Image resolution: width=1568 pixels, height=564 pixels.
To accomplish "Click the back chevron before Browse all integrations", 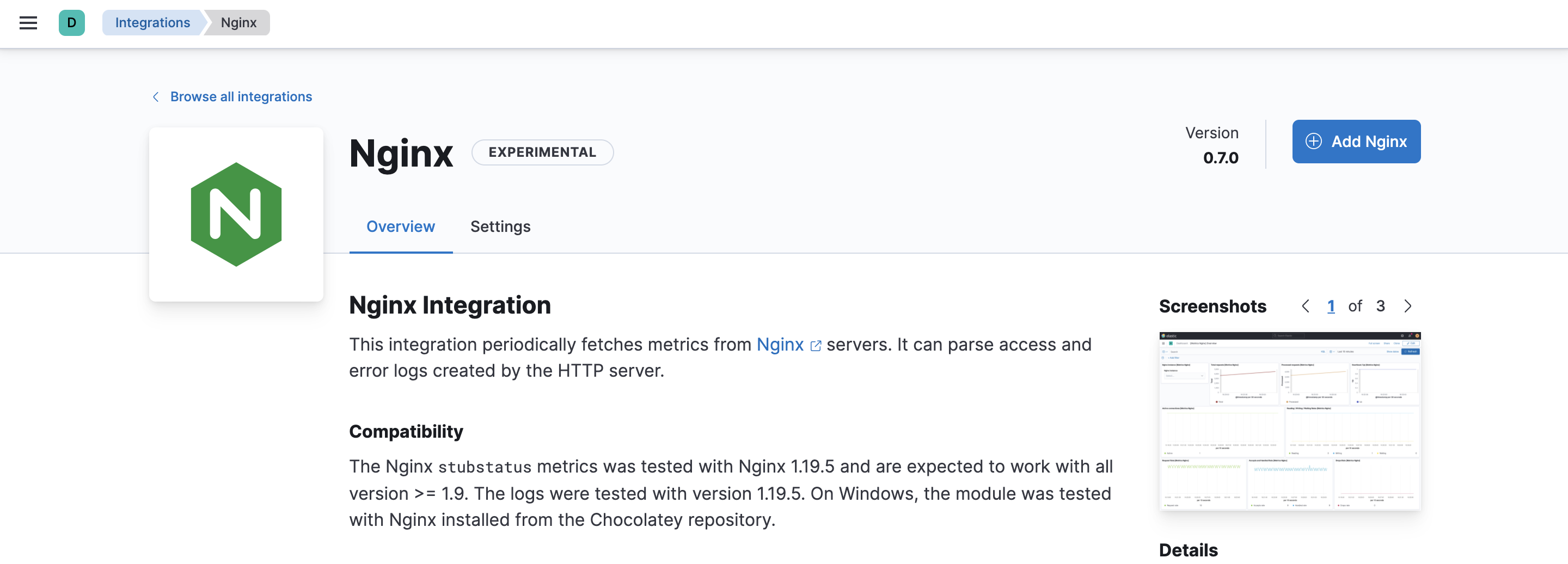I will coord(155,96).
